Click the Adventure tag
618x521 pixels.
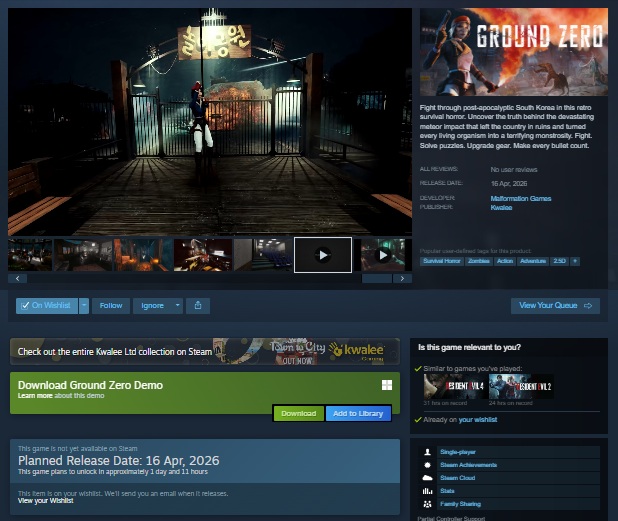click(533, 261)
